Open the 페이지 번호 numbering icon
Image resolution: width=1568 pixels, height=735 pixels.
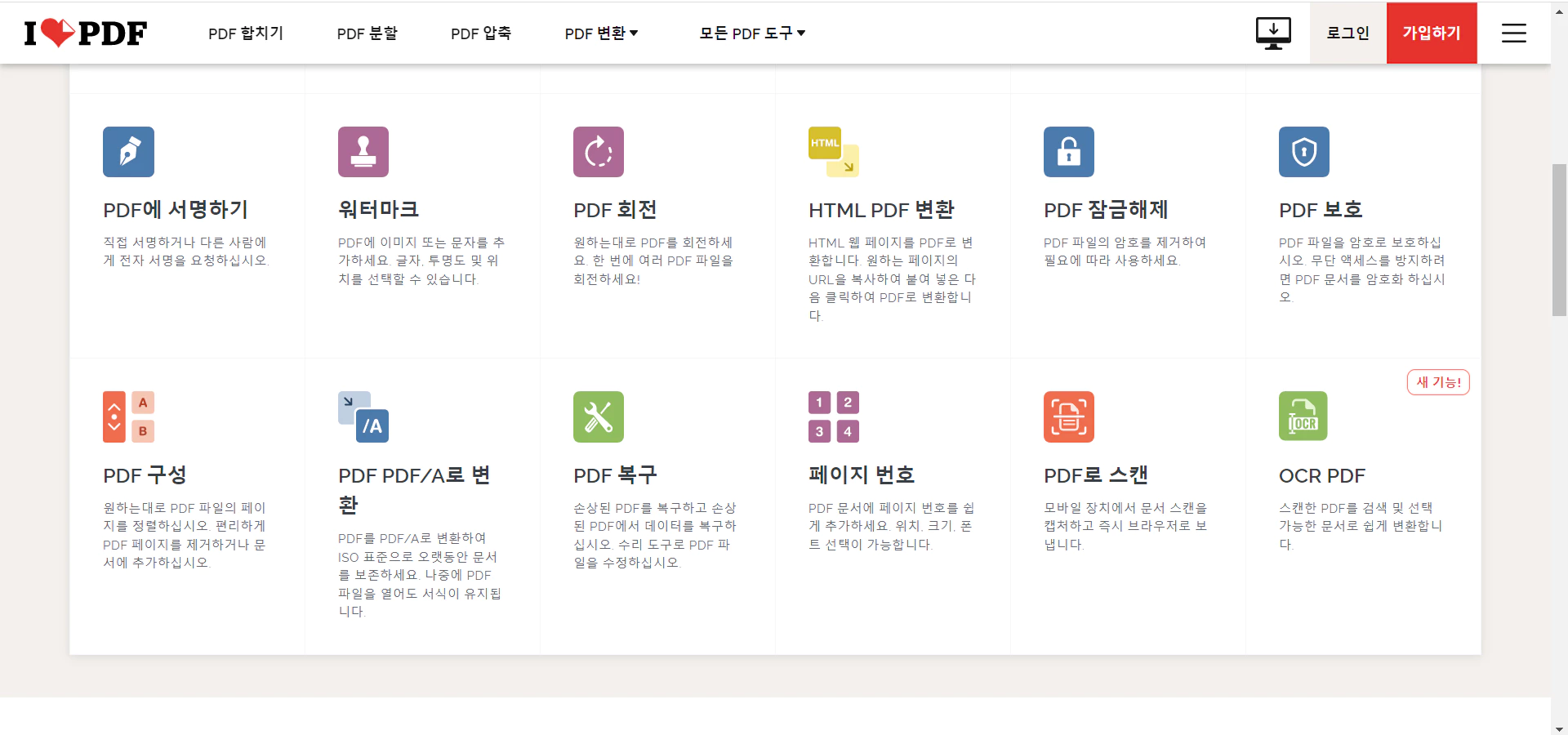pos(832,416)
